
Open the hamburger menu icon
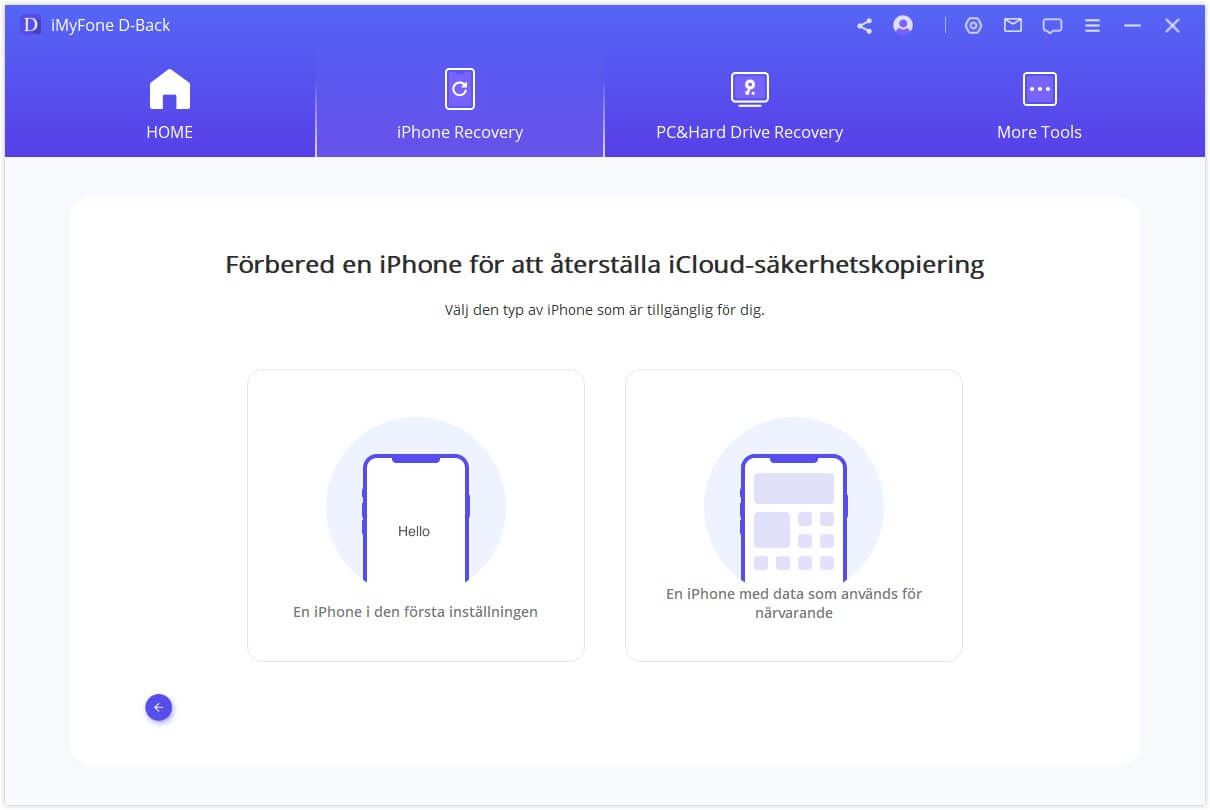(1093, 26)
